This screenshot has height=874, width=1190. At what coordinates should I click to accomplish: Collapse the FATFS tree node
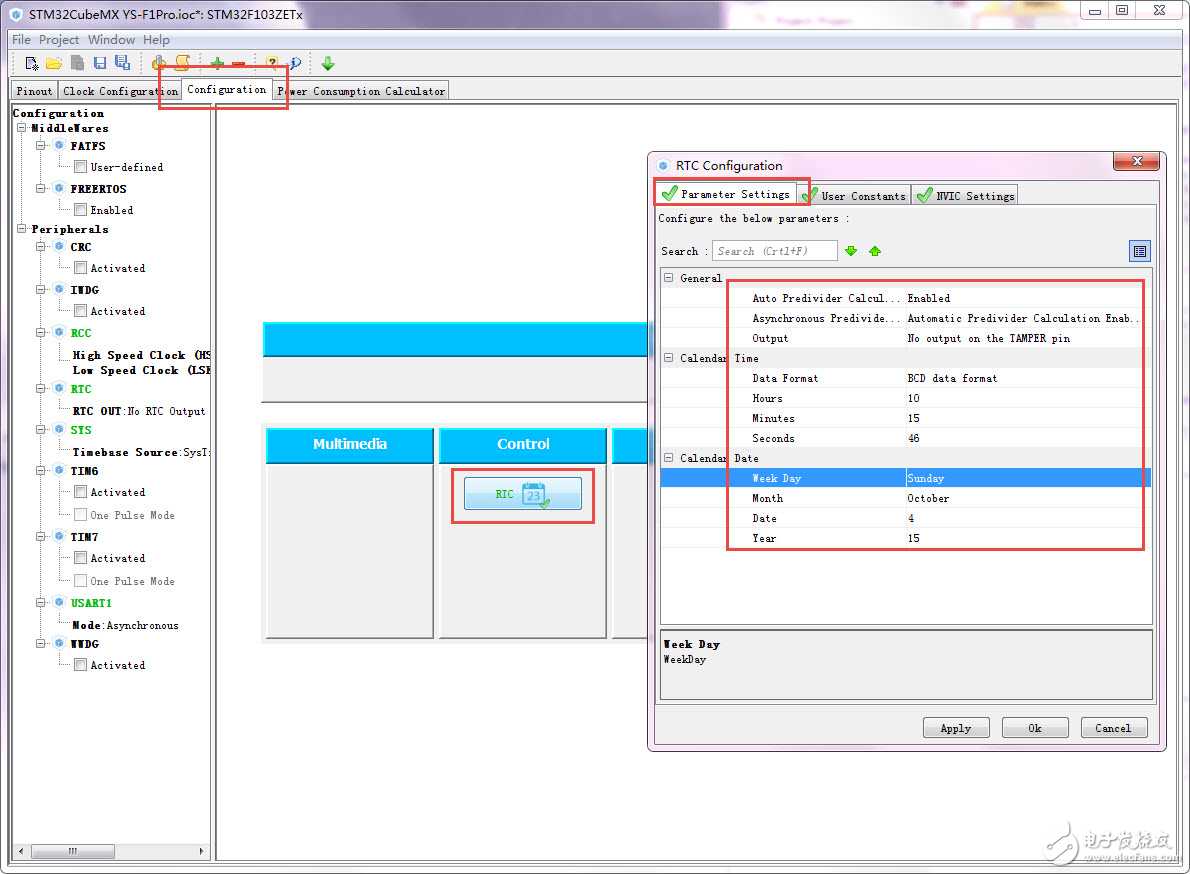[x=41, y=145]
